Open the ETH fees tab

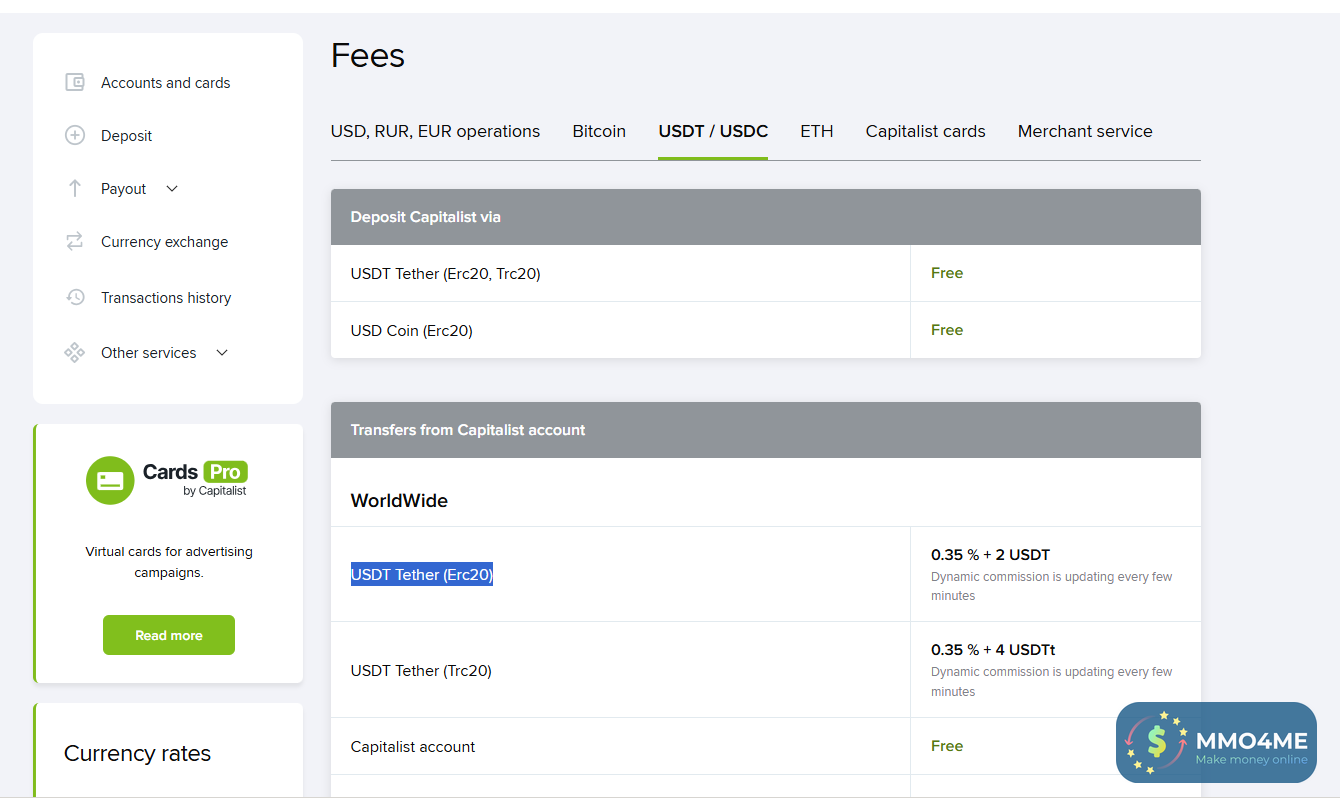tap(816, 132)
